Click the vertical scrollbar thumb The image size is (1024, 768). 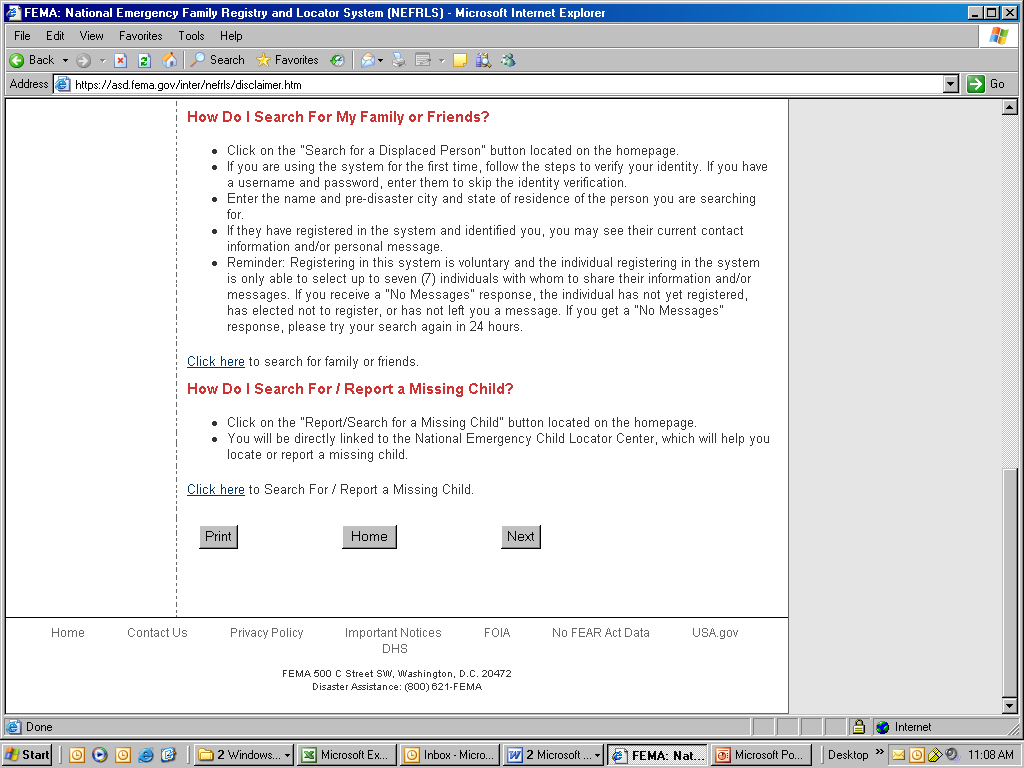(x=1010, y=583)
